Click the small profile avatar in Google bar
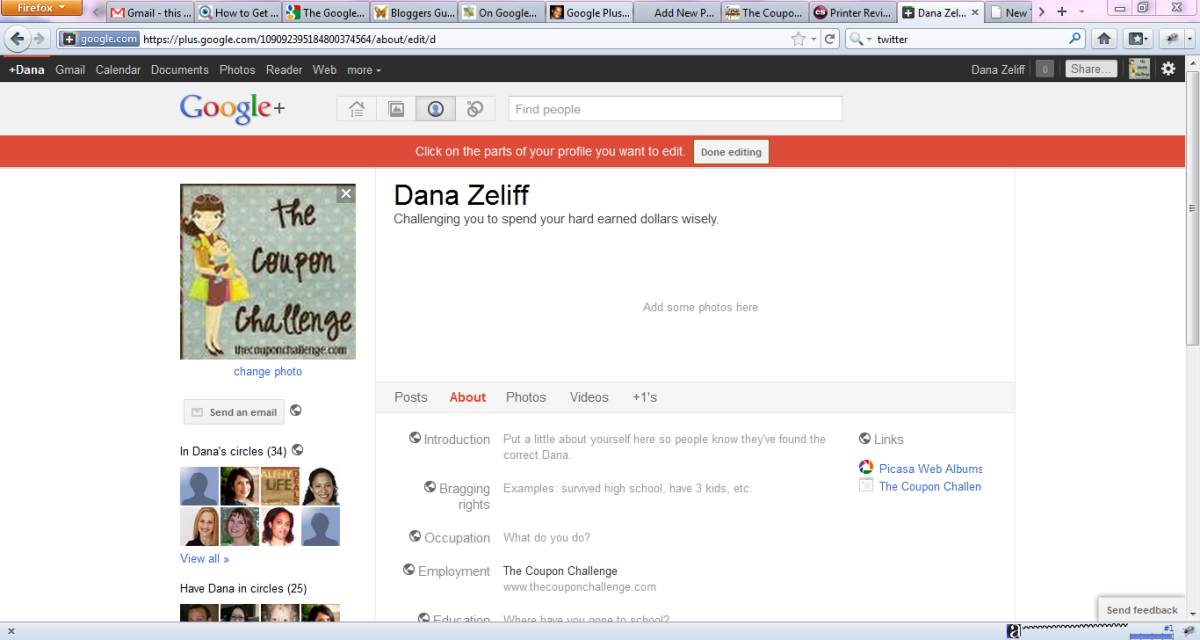The width and height of the screenshot is (1200, 640). (1139, 69)
